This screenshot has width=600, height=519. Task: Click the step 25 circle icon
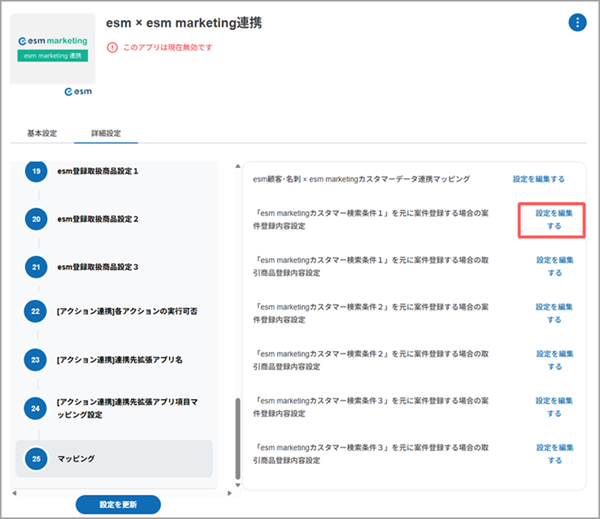pyautogui.click(x=36, y=458)
